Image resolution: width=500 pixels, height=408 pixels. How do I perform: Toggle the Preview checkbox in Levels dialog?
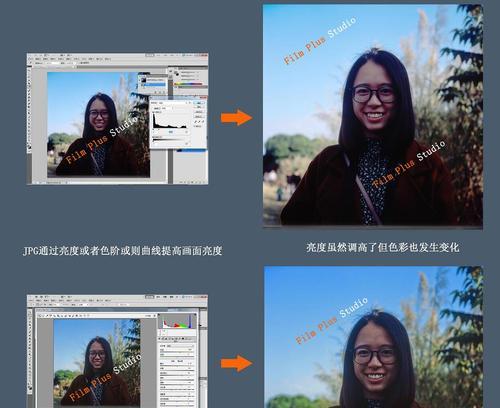[195, 126]
